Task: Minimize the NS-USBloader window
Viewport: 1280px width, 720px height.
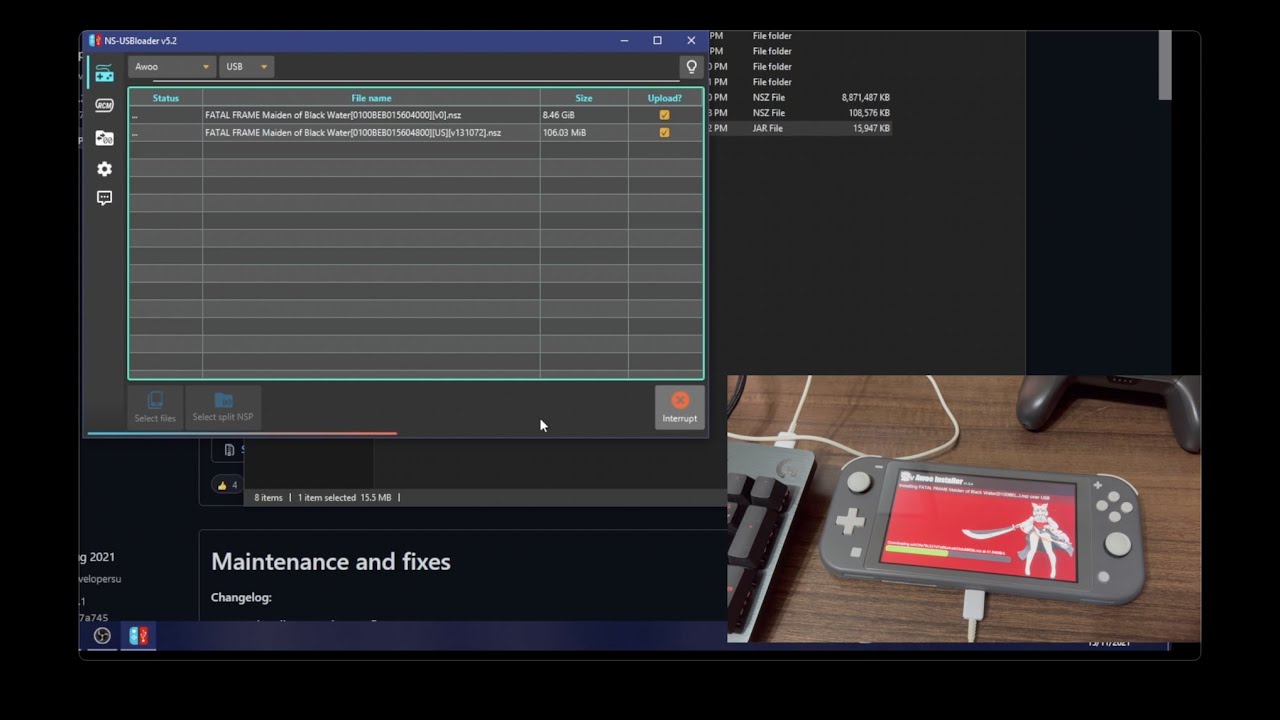Action: (624, 41)
